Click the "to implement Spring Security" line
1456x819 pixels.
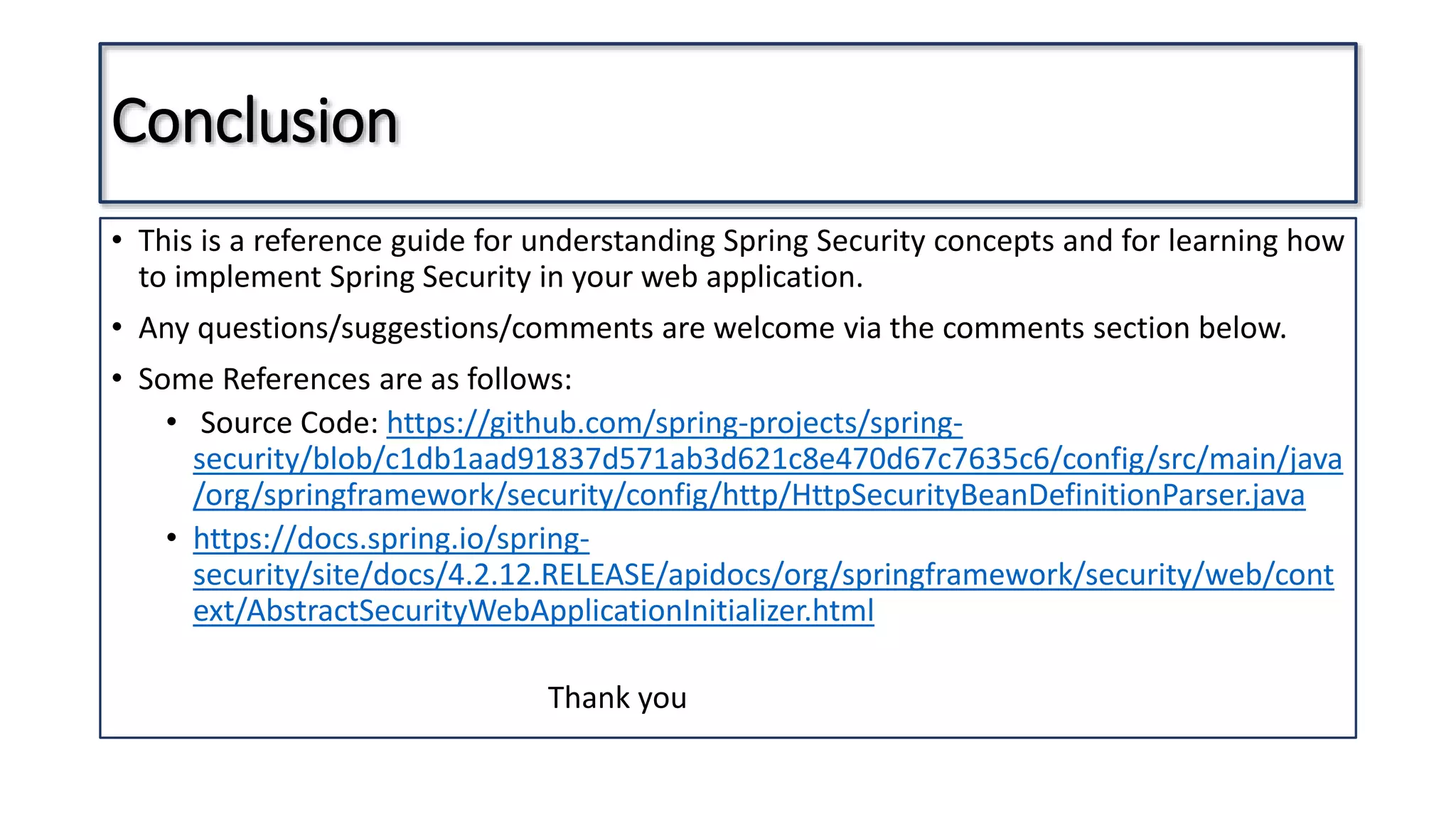(x=500, y=277)
